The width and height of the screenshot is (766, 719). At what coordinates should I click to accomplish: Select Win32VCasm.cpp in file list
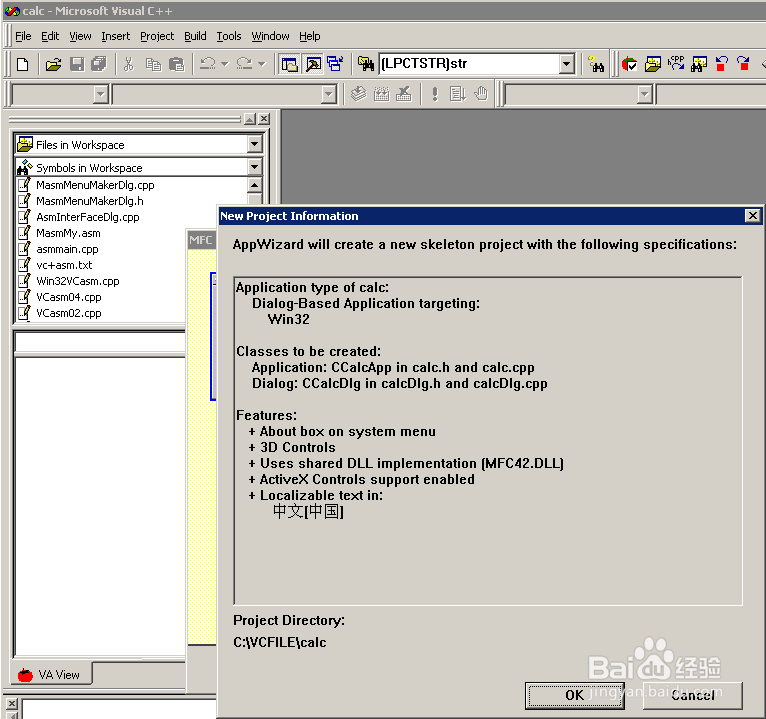pos(78,281)
